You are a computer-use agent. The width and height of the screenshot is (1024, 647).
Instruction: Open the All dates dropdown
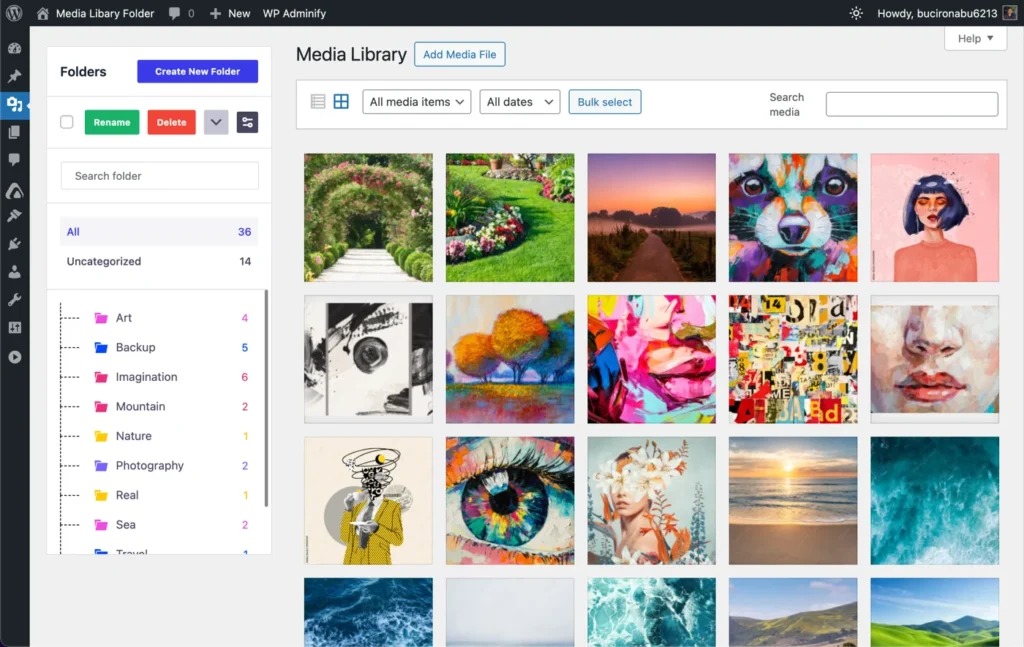pyautogui.click(x=520, y=102)
